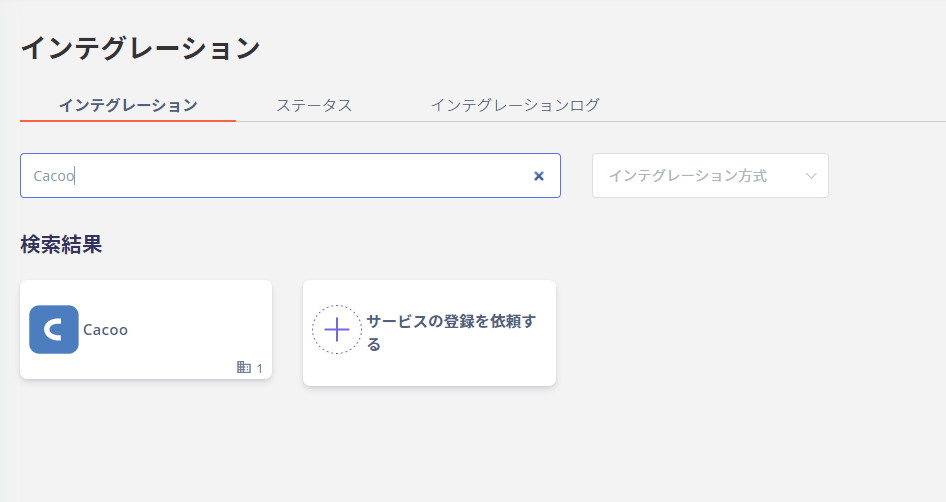The width and height of the screenshot is (946, 502).
Task: Open the Cacoo integration card logo
Action: [x=54, y=329]
